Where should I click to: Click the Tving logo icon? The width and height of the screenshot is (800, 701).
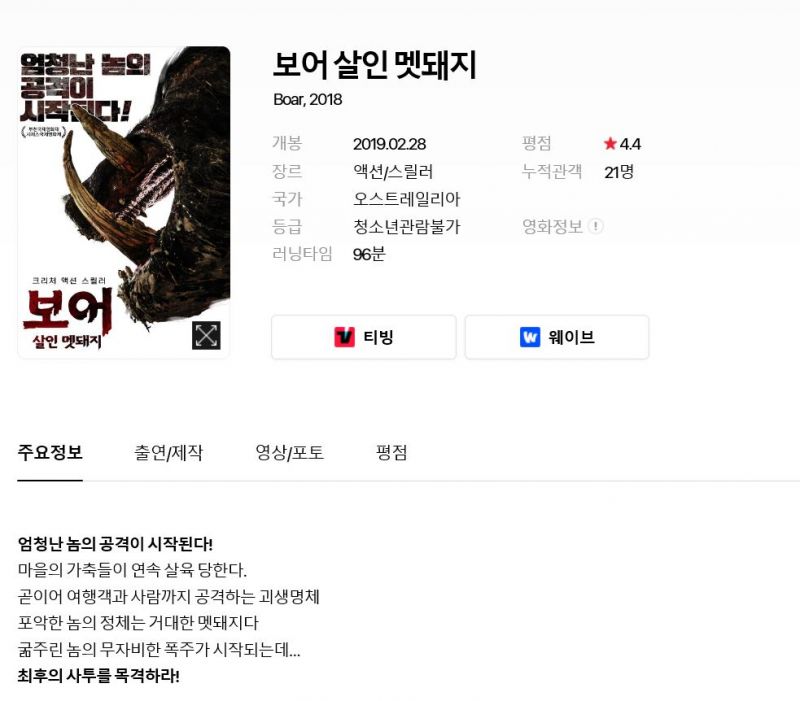(344, 337)
